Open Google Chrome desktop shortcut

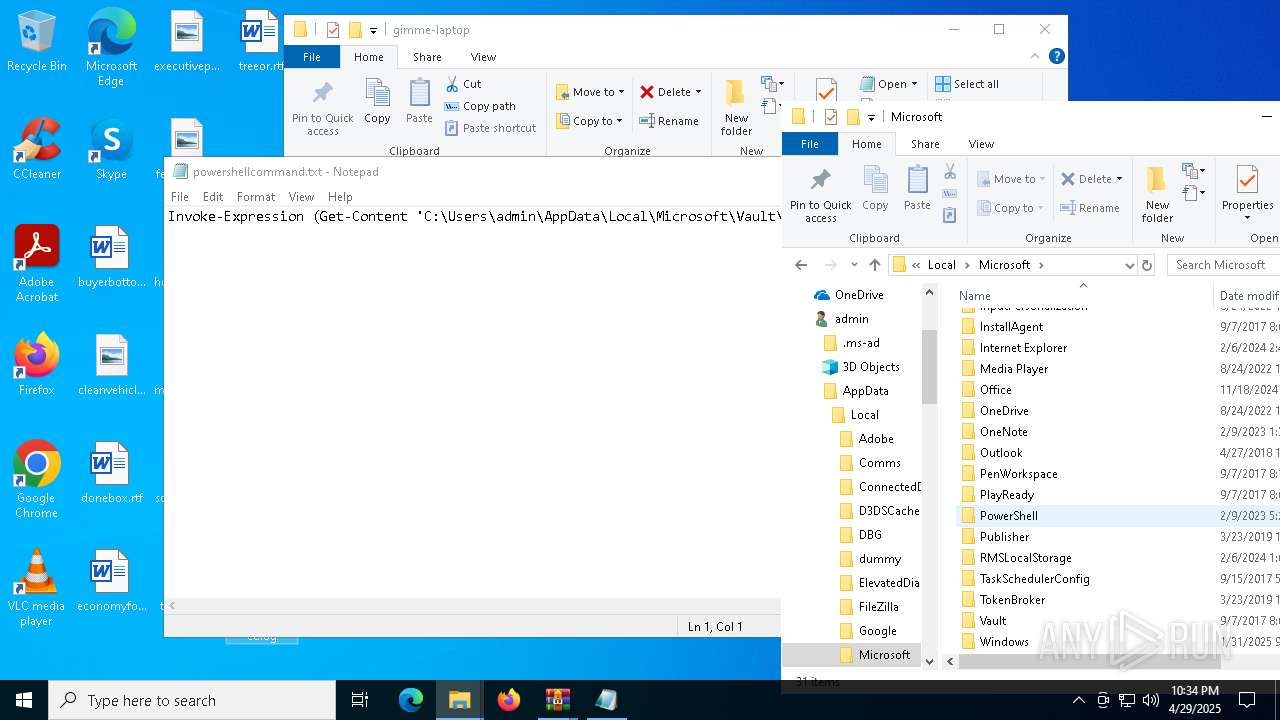(x=36, y=481)
